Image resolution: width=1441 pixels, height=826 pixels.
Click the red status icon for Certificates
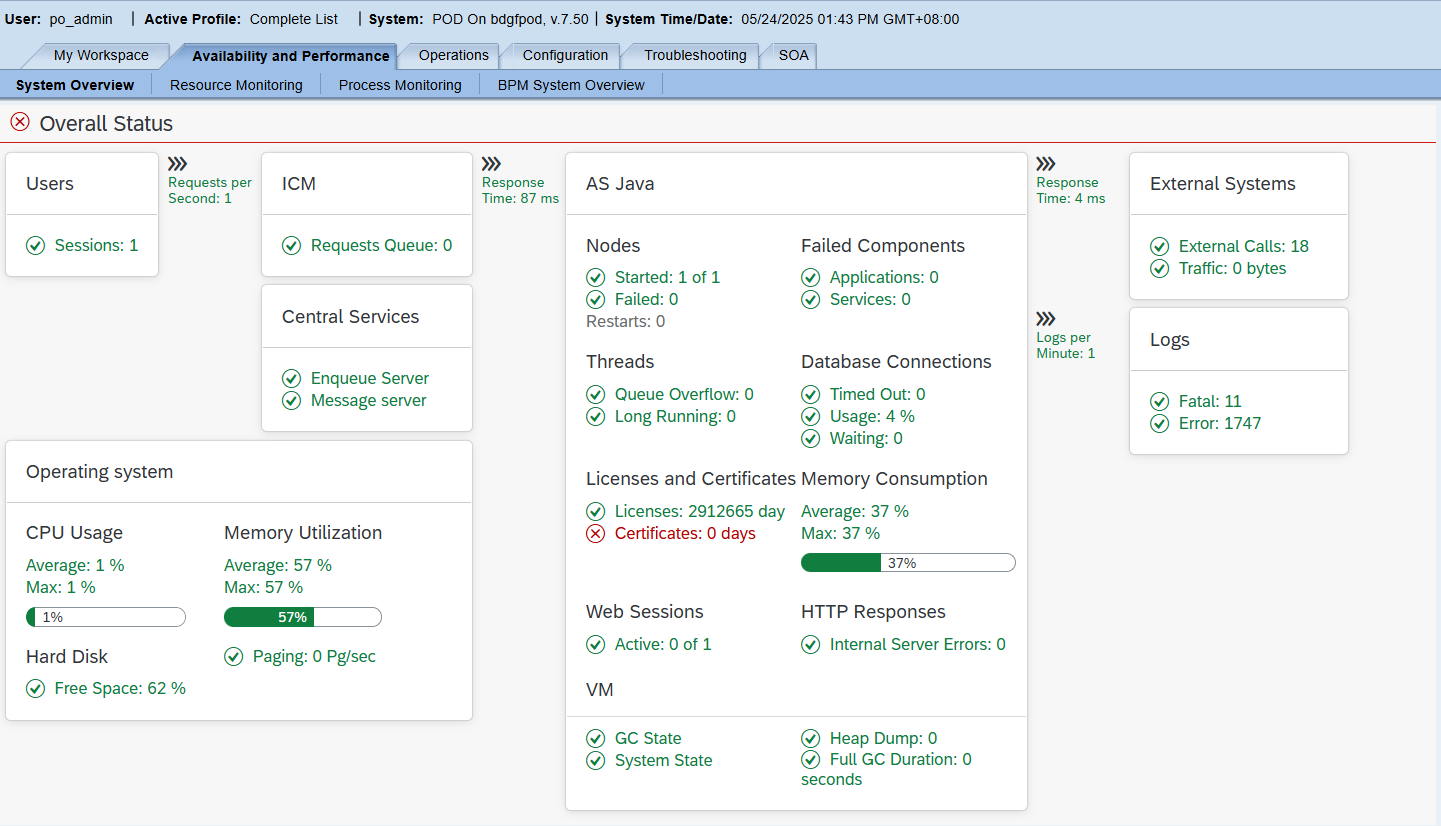tap(596, 533)
